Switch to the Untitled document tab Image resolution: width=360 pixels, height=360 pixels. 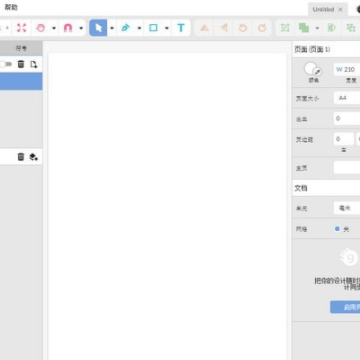tap(323, 9)
